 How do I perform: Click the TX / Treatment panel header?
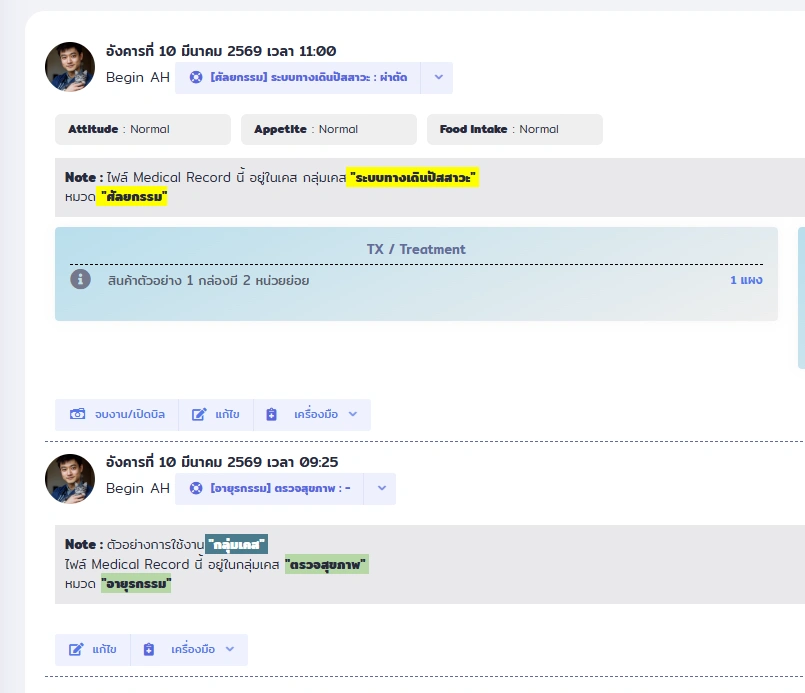tap(416, 249)
